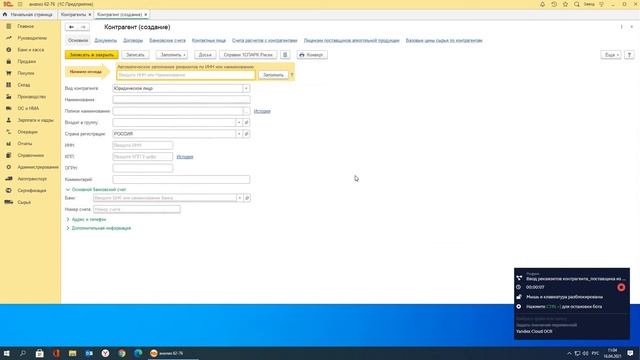640x360 pixels.
Task: Click the list icon button next to Справки 1СПАРК
Action: tap(285, 55)
